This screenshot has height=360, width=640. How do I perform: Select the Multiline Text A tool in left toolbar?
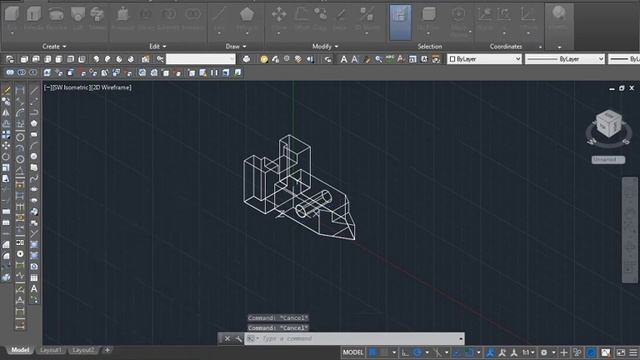[34, 289]
